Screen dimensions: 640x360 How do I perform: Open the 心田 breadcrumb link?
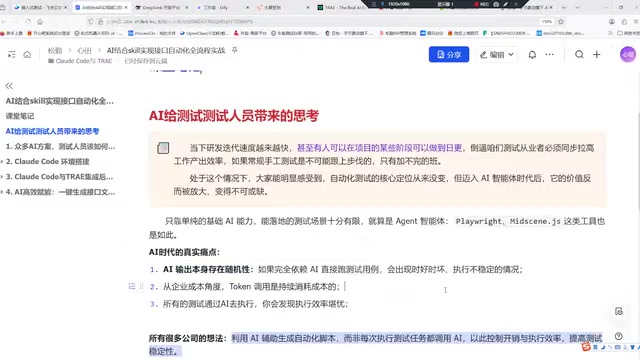[x=84, y=51]
